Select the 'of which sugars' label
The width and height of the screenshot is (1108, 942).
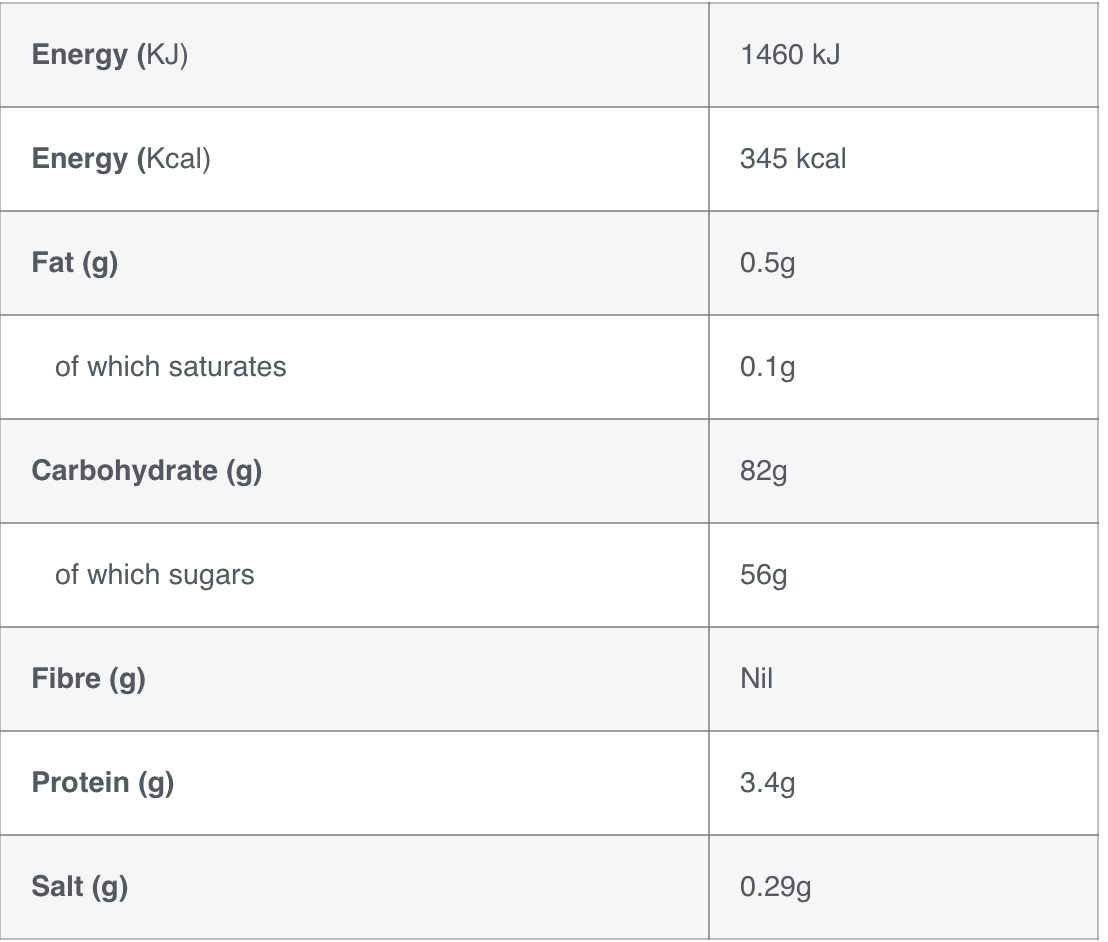155,575
